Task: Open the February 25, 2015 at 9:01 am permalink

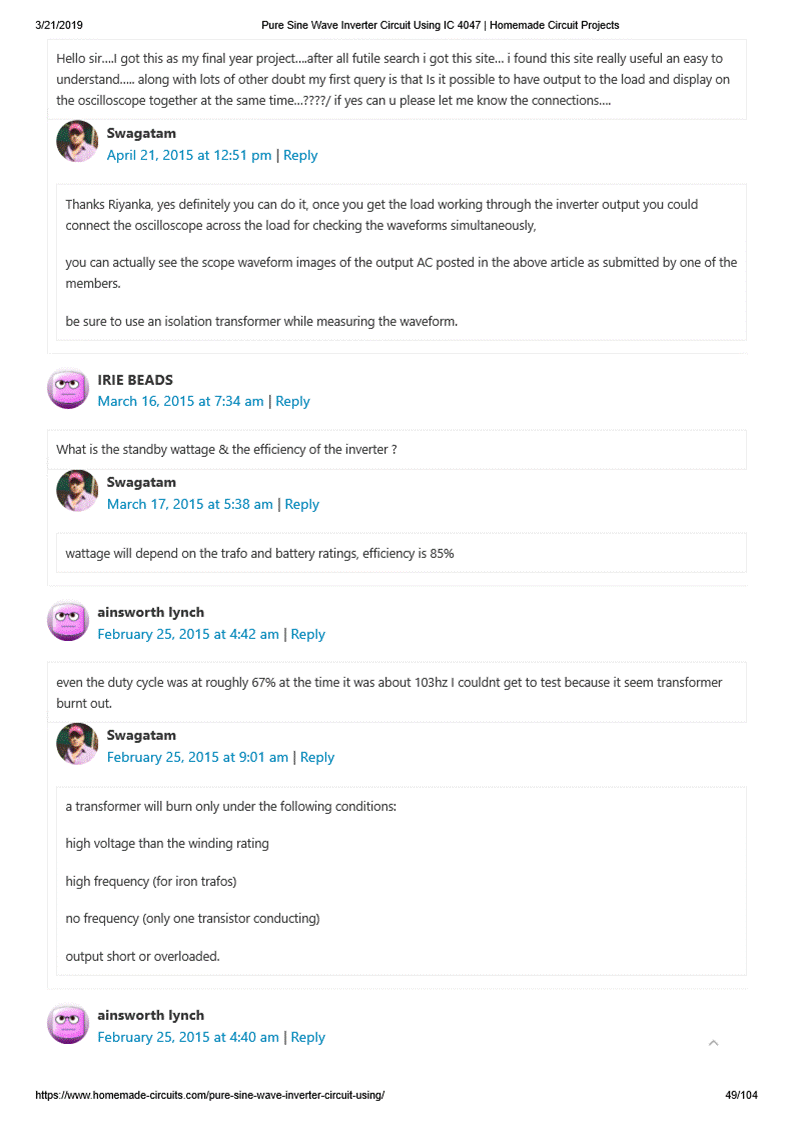Action: [197, 757]
